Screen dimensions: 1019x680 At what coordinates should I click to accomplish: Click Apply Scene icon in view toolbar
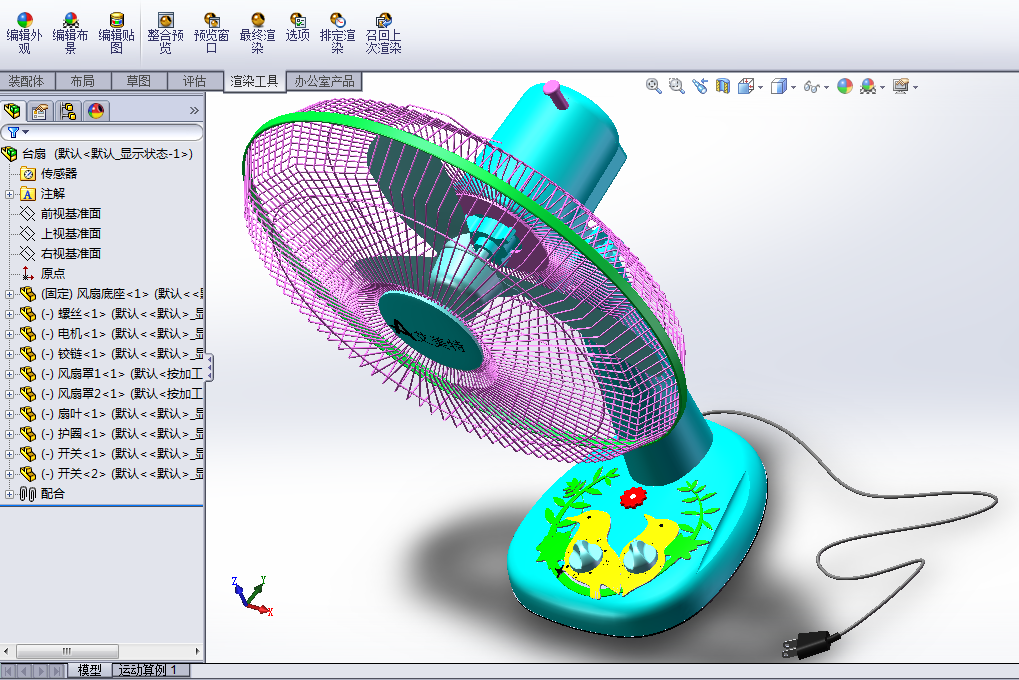868,86
